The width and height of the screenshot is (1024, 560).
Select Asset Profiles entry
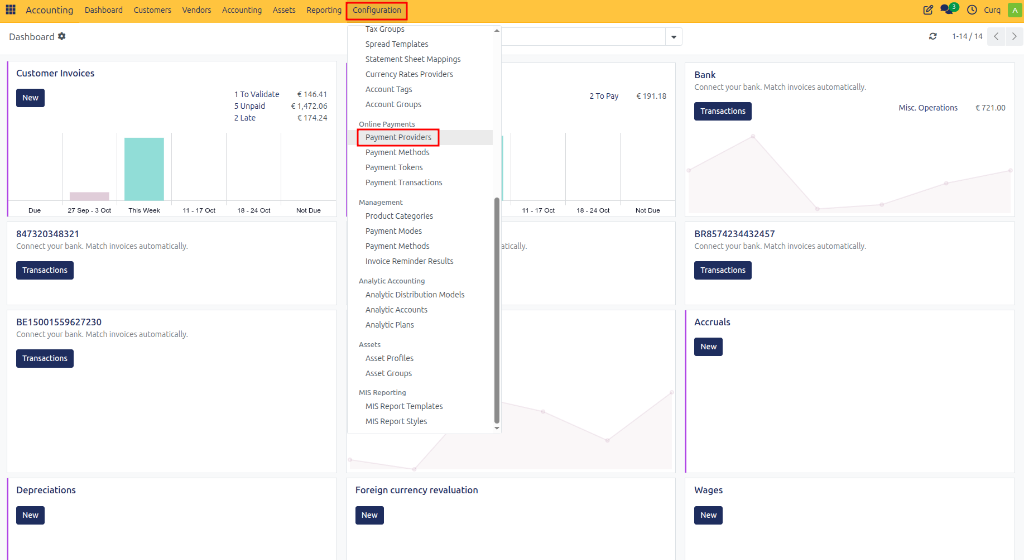click(389, 358)
